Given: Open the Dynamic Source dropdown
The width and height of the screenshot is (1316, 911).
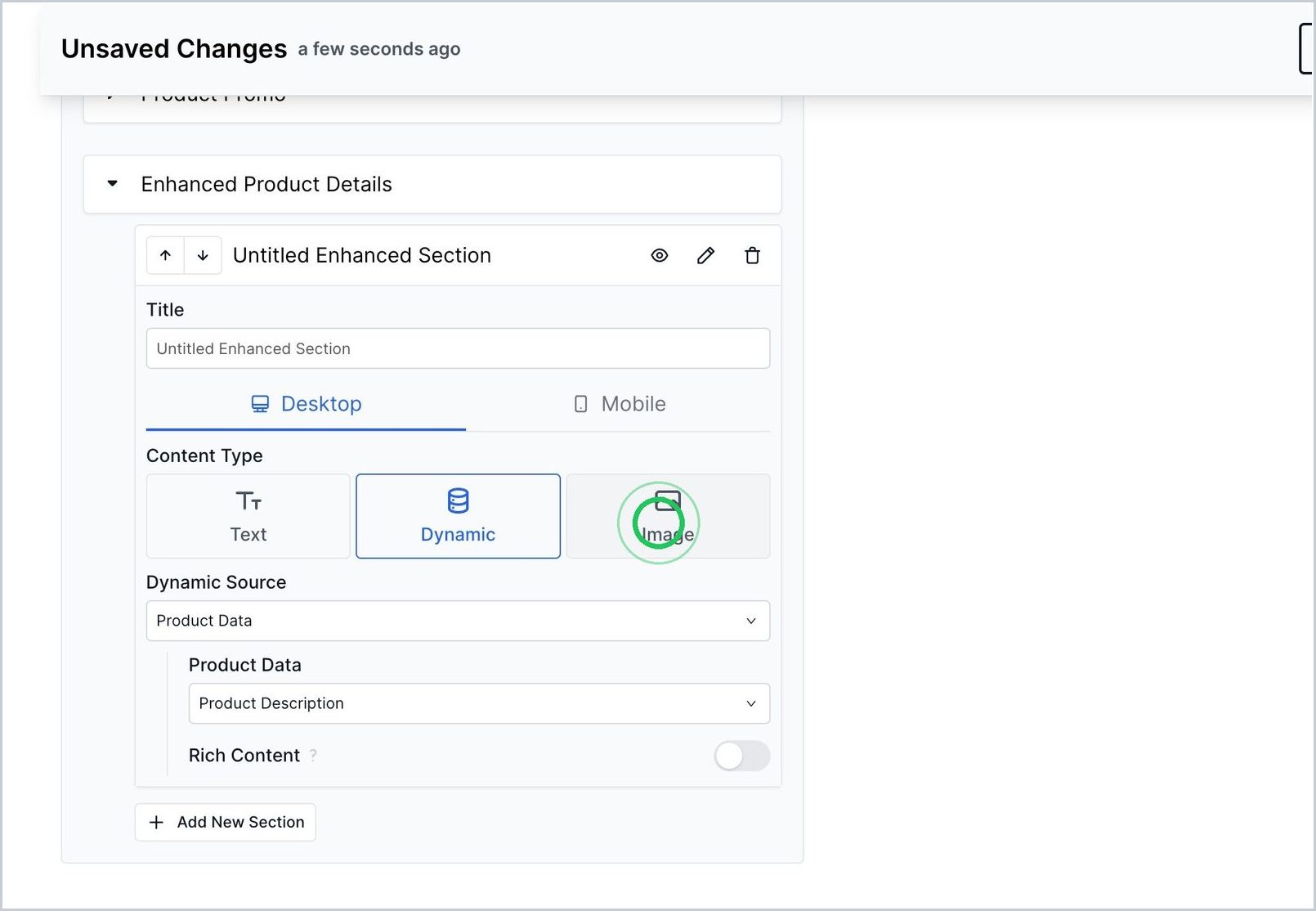Looking at the screenshot, I should 458,621.
